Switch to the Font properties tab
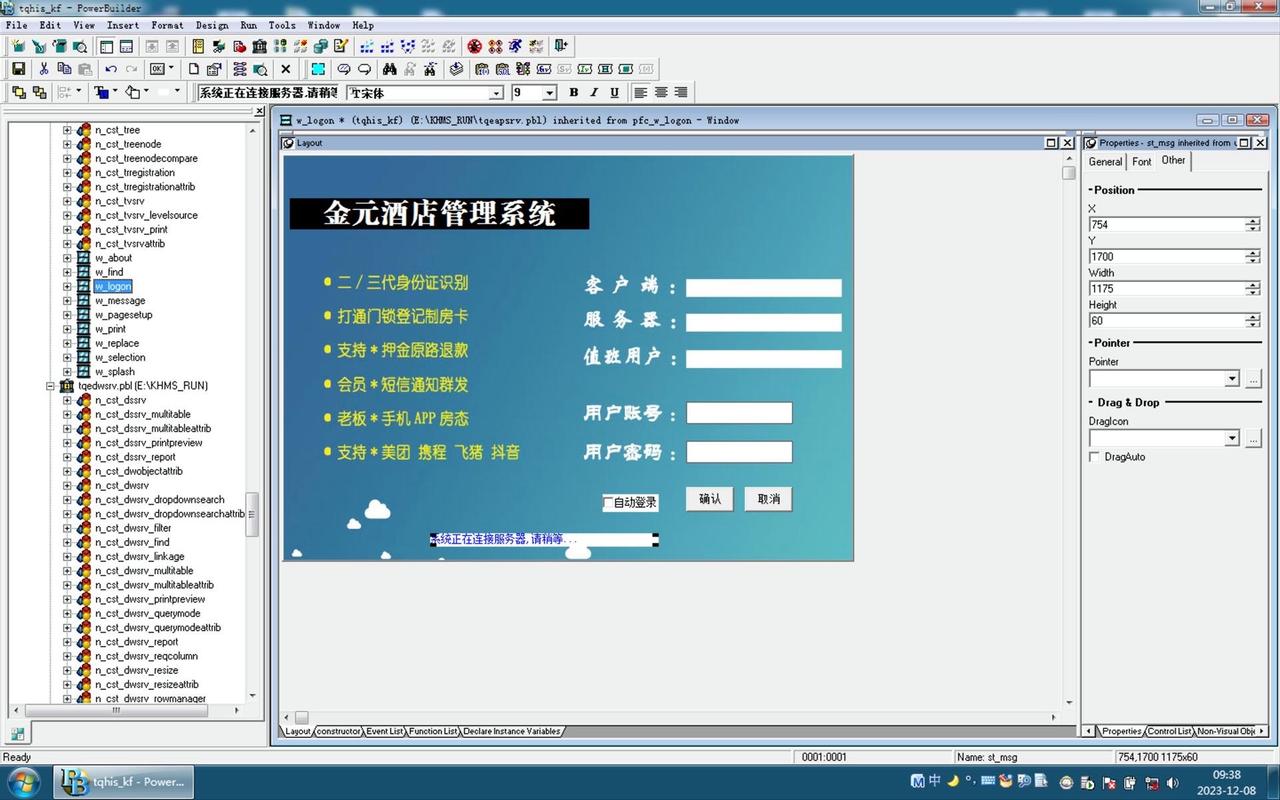Screen dimensions: 1280x800 (x=1141, y=161)
